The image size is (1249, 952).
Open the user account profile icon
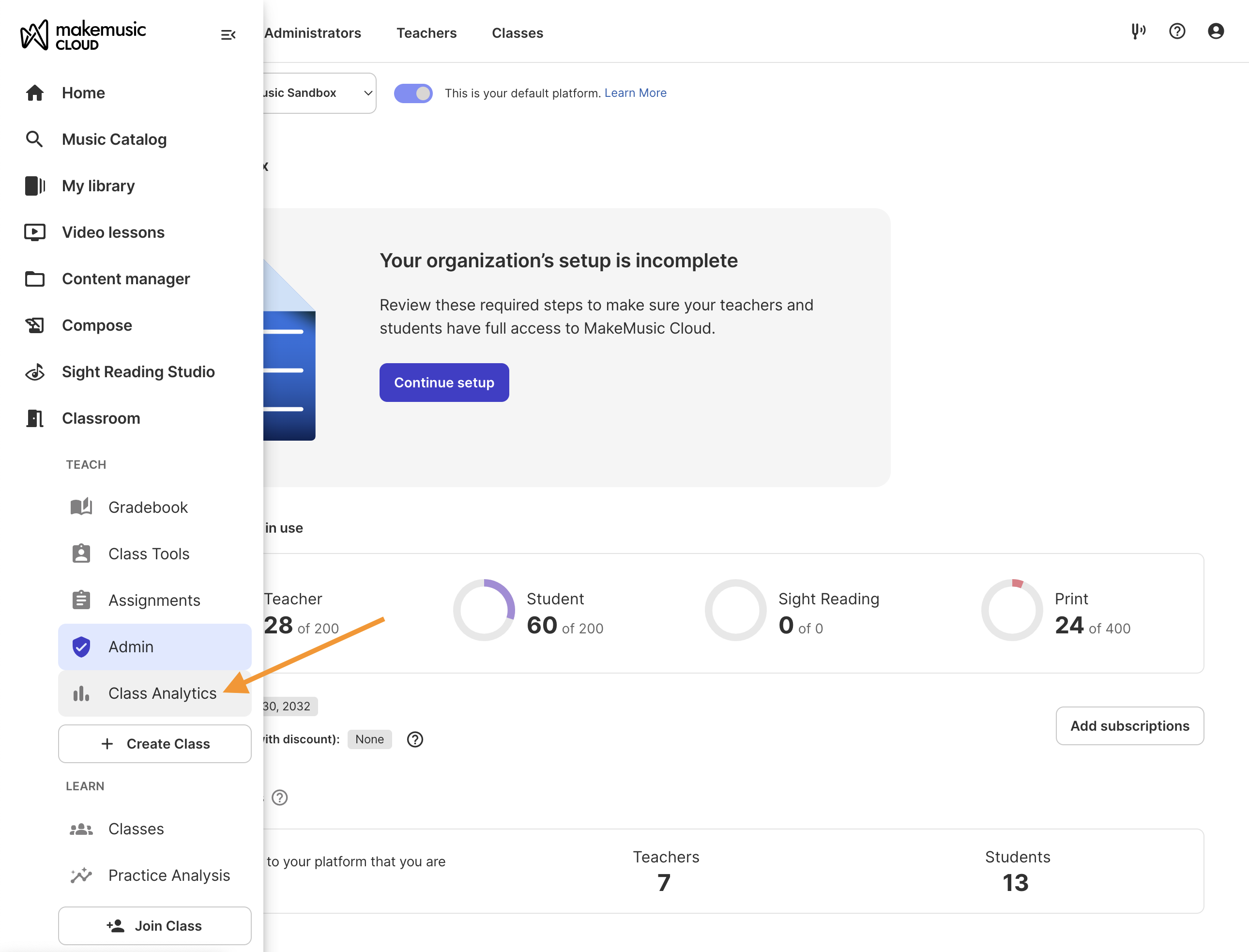coord(1216,31)
